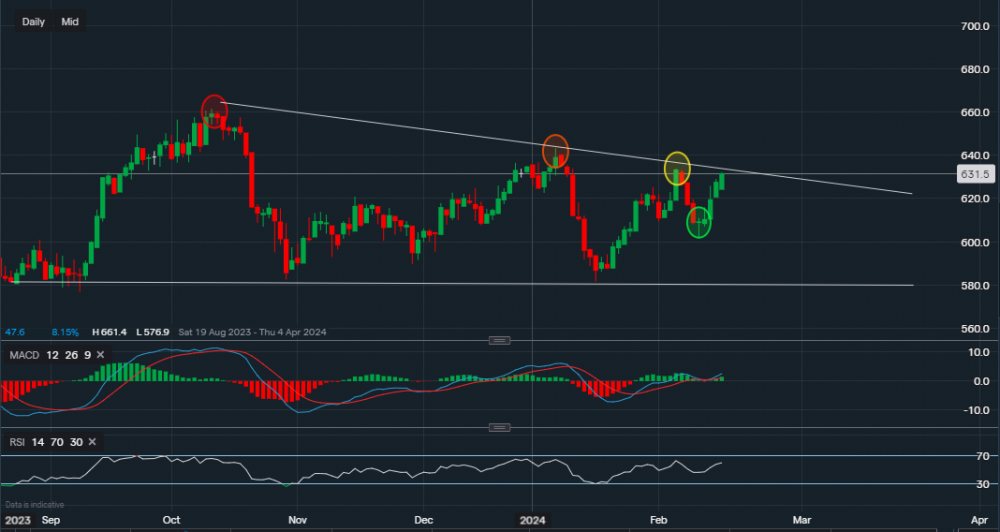Screen dimensions: 1000x532
Task: Click the Mar label on time axis
Action: click(801, 521)
